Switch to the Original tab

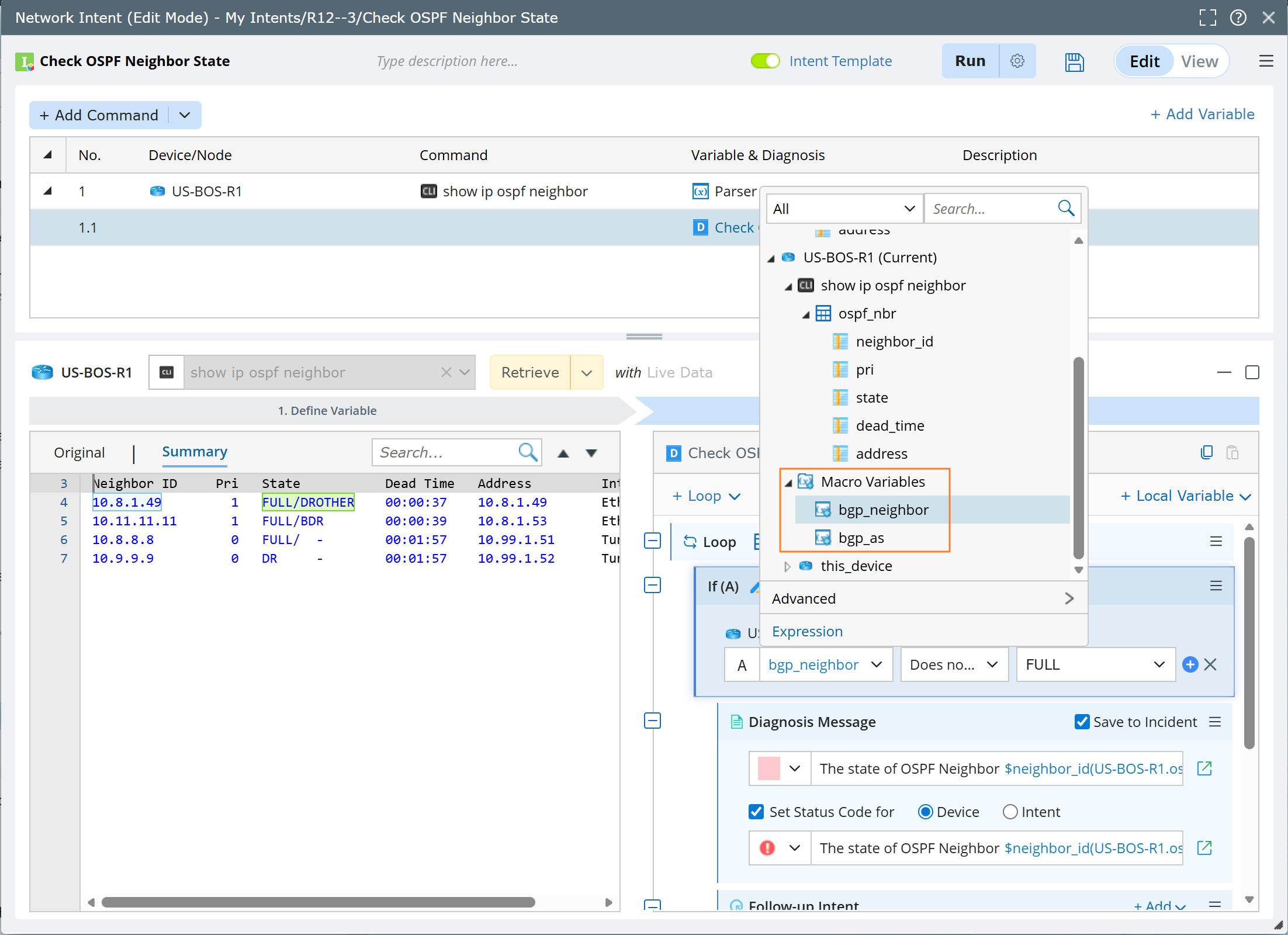(x=79, y=453)
